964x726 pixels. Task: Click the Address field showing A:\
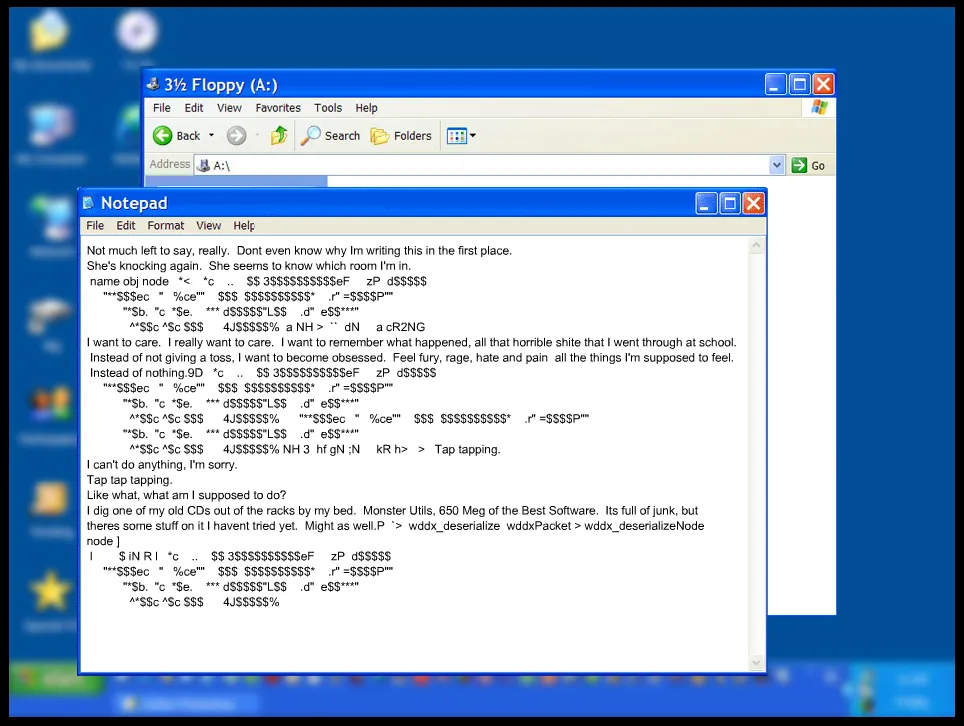480,165
